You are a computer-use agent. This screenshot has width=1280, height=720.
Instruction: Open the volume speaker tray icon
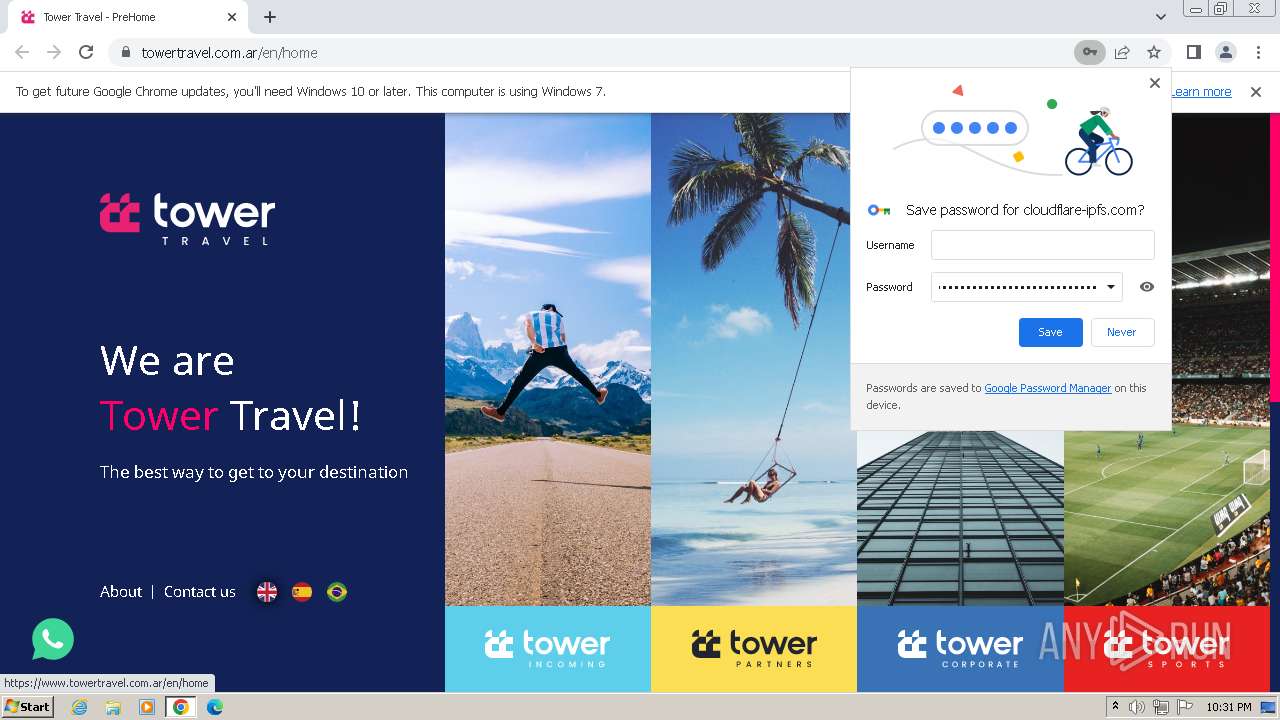point(1137,707)
